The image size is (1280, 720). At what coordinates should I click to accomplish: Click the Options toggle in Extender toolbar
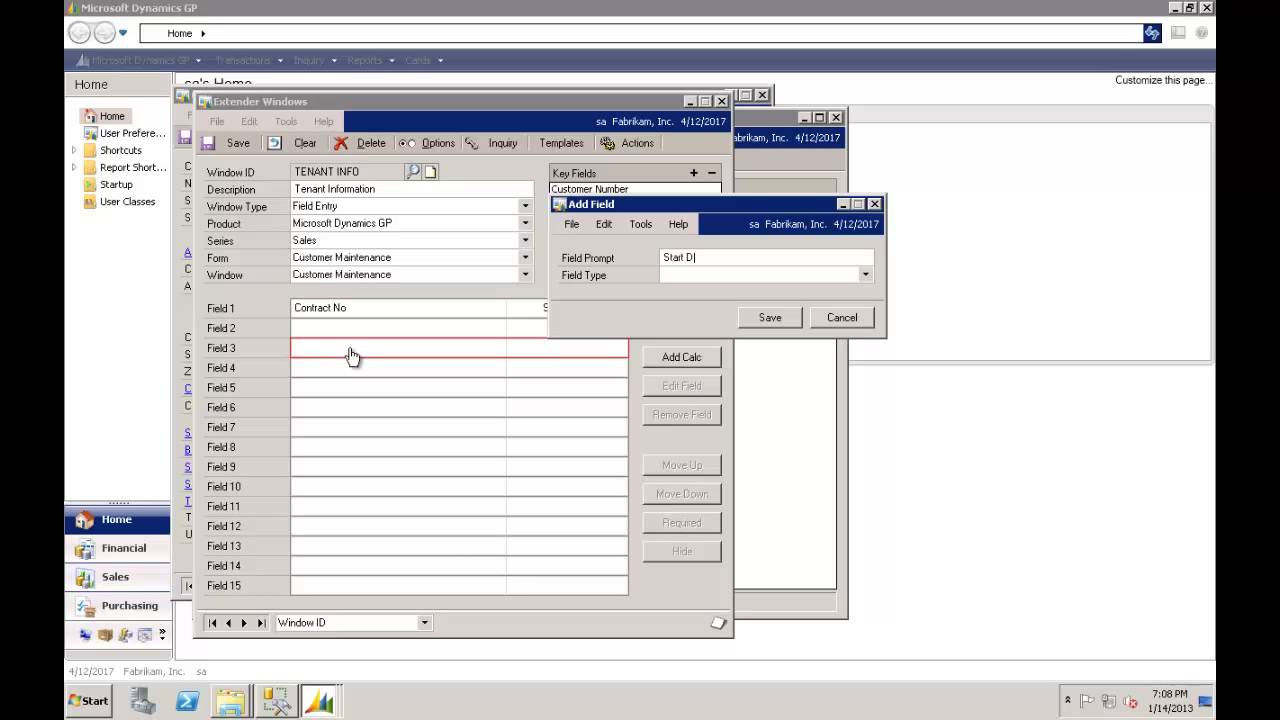(427, 143)
